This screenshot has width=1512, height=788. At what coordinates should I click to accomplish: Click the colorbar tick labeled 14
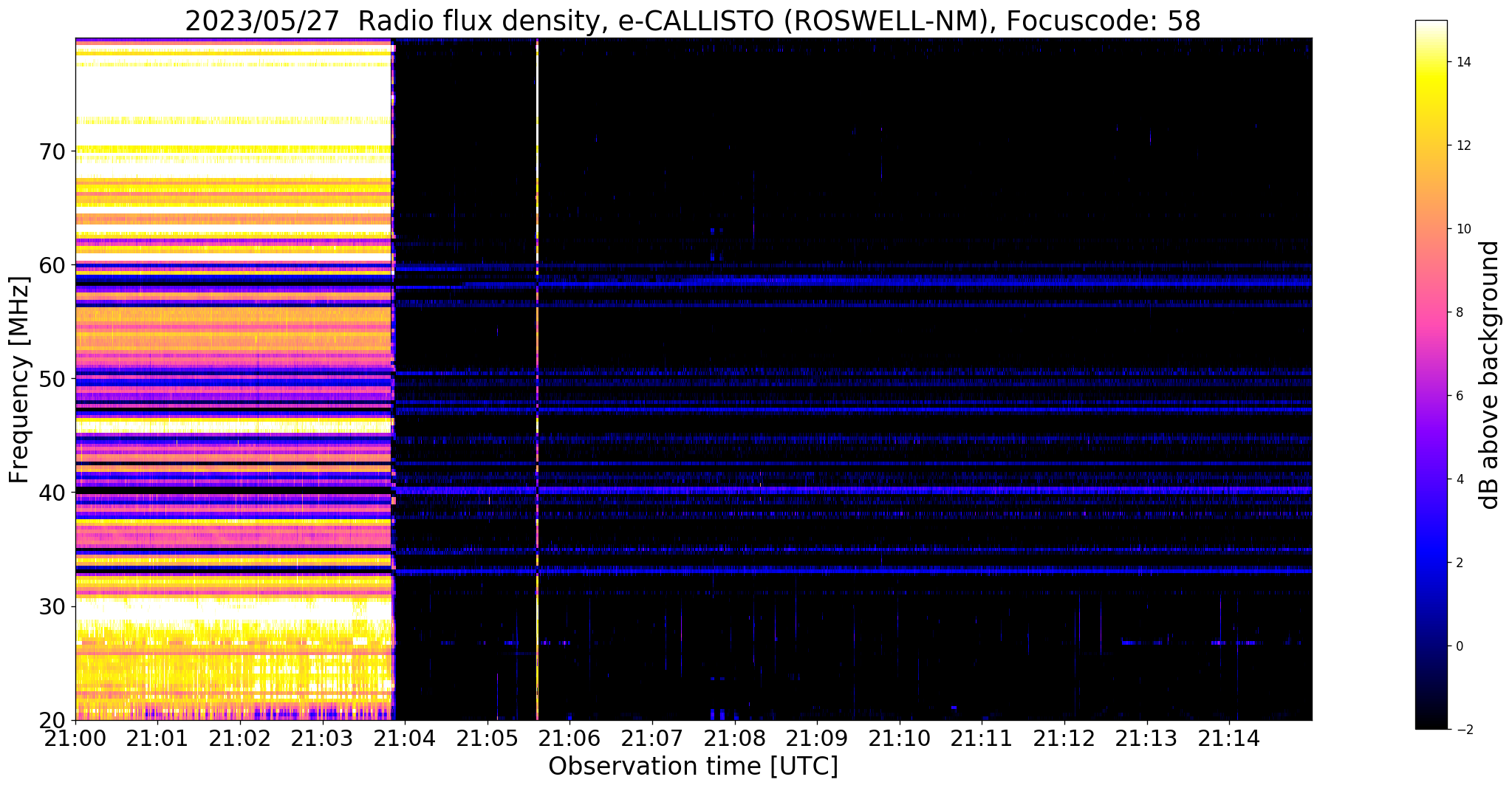coord(1463,62)
